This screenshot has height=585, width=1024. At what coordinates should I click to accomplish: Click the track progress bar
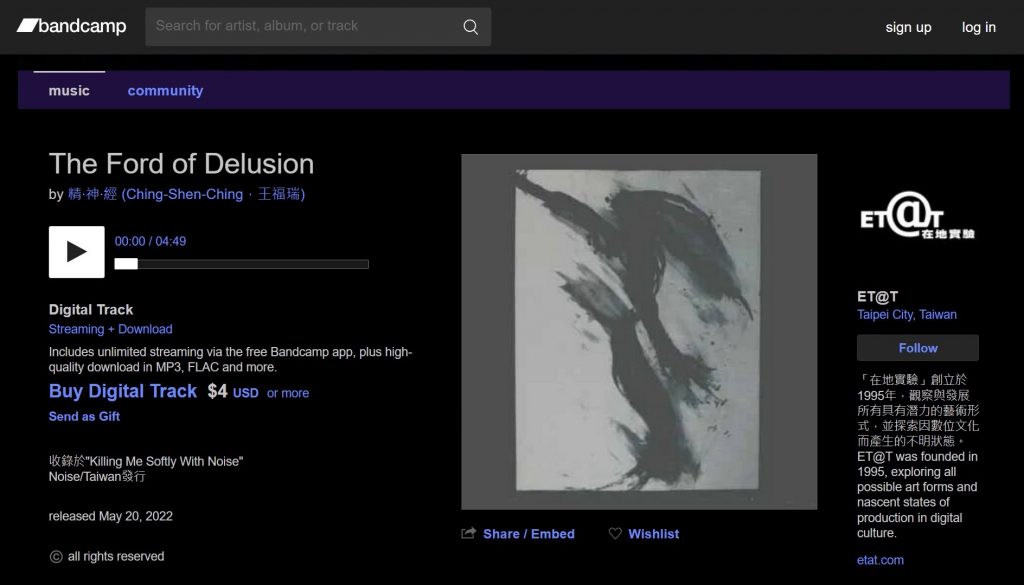coord(242,264)
